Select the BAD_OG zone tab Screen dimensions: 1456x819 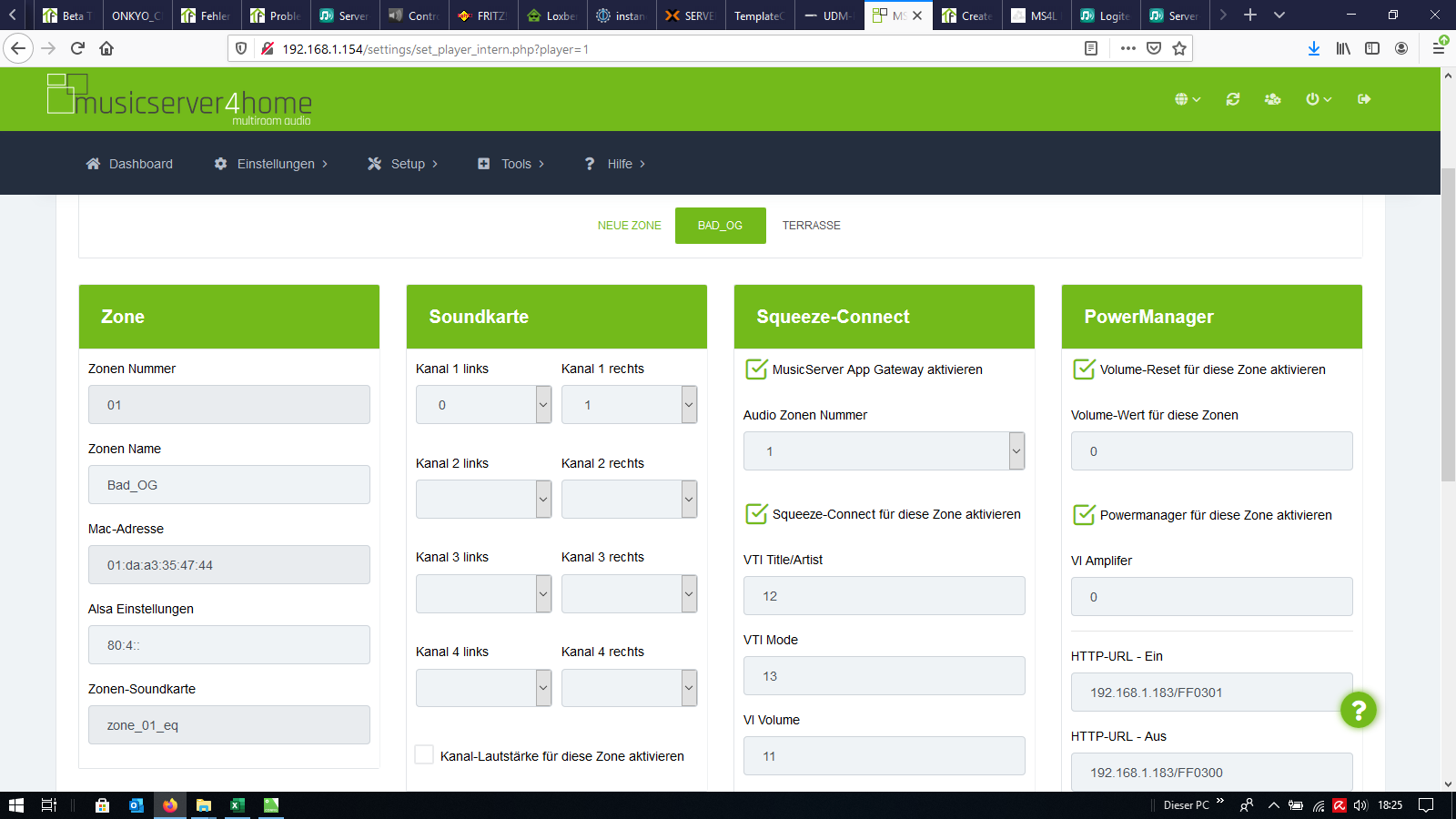pos(721,226)
